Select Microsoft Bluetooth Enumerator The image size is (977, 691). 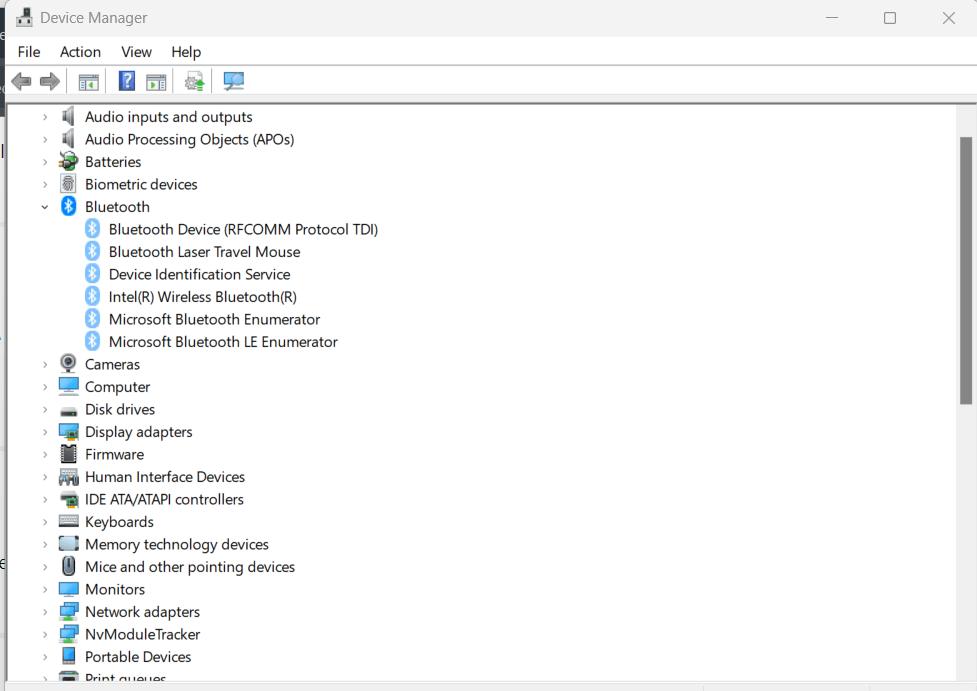tap(214, 319)
